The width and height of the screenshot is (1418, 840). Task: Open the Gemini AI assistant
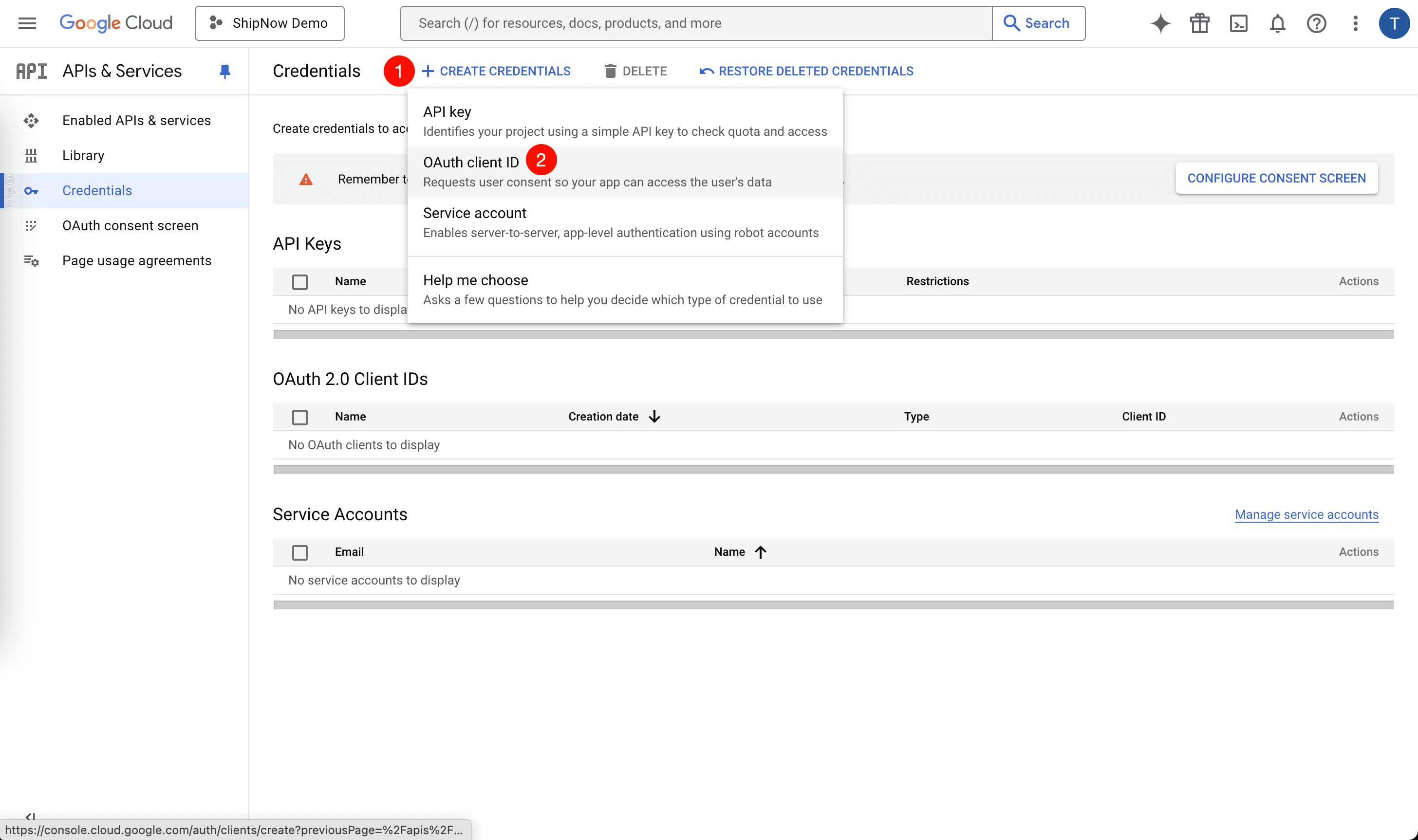[x=1160, y=23]
